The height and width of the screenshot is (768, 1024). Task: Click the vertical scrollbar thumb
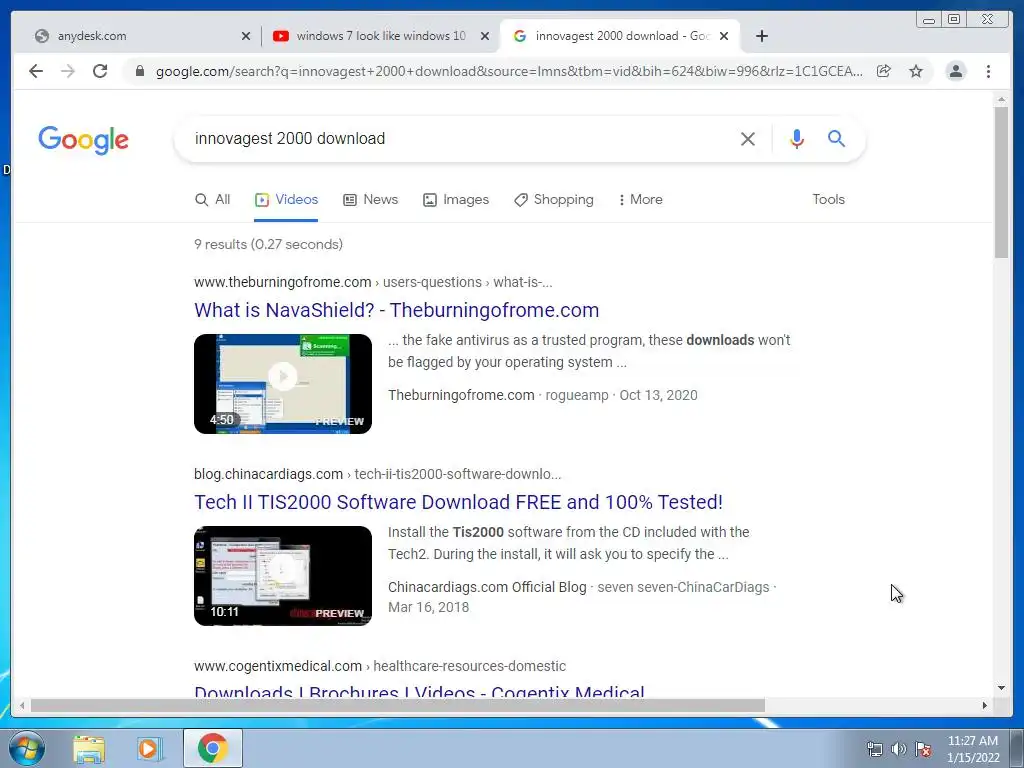pyautogui.click(x=1001, y=183)
